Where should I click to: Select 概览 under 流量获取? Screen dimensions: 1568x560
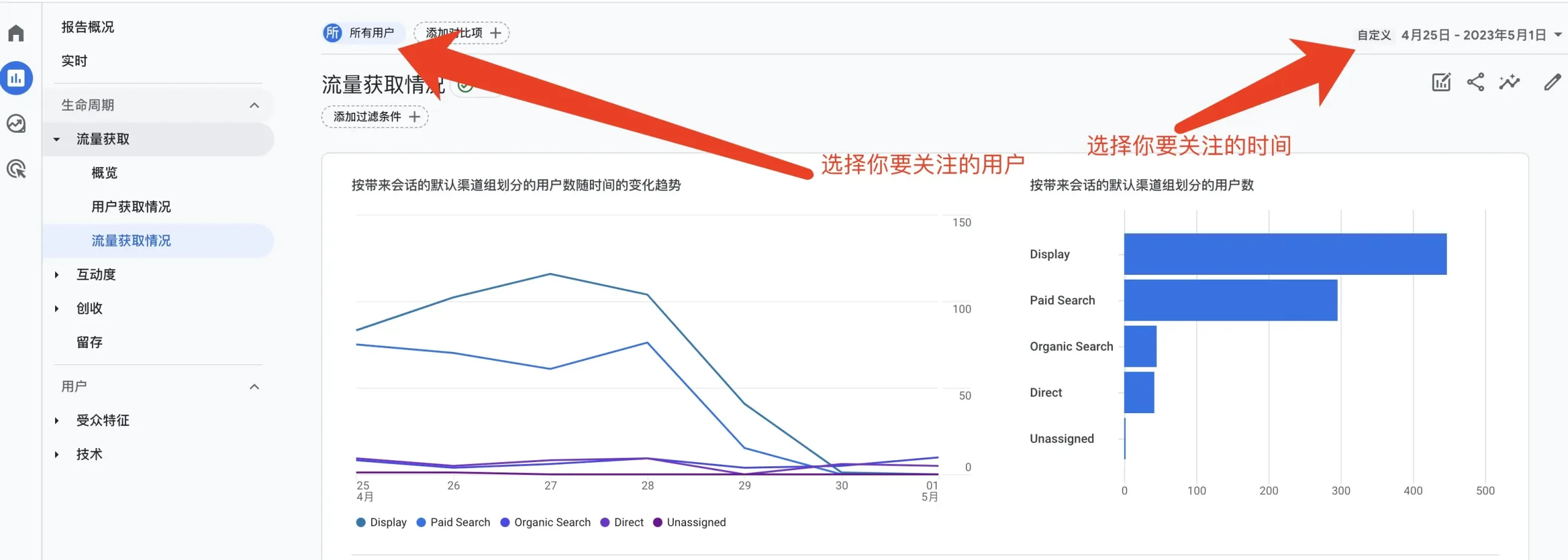click(x=104, y=173)
